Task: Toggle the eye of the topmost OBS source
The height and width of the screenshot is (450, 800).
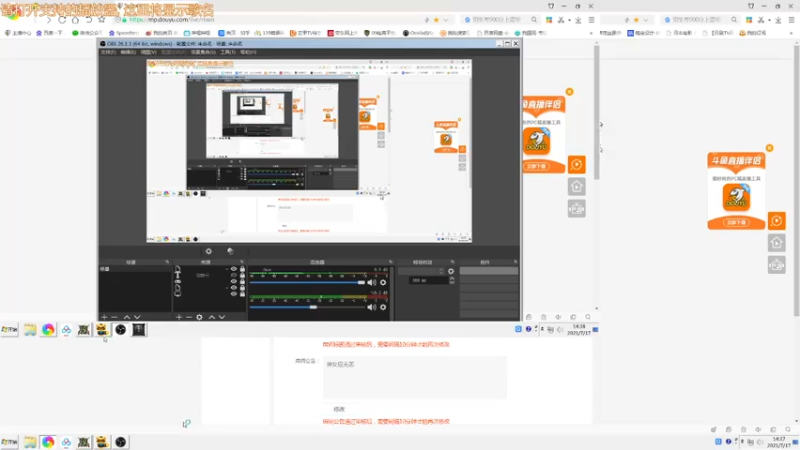Action: pyautogui.click(x=234, y=269)
